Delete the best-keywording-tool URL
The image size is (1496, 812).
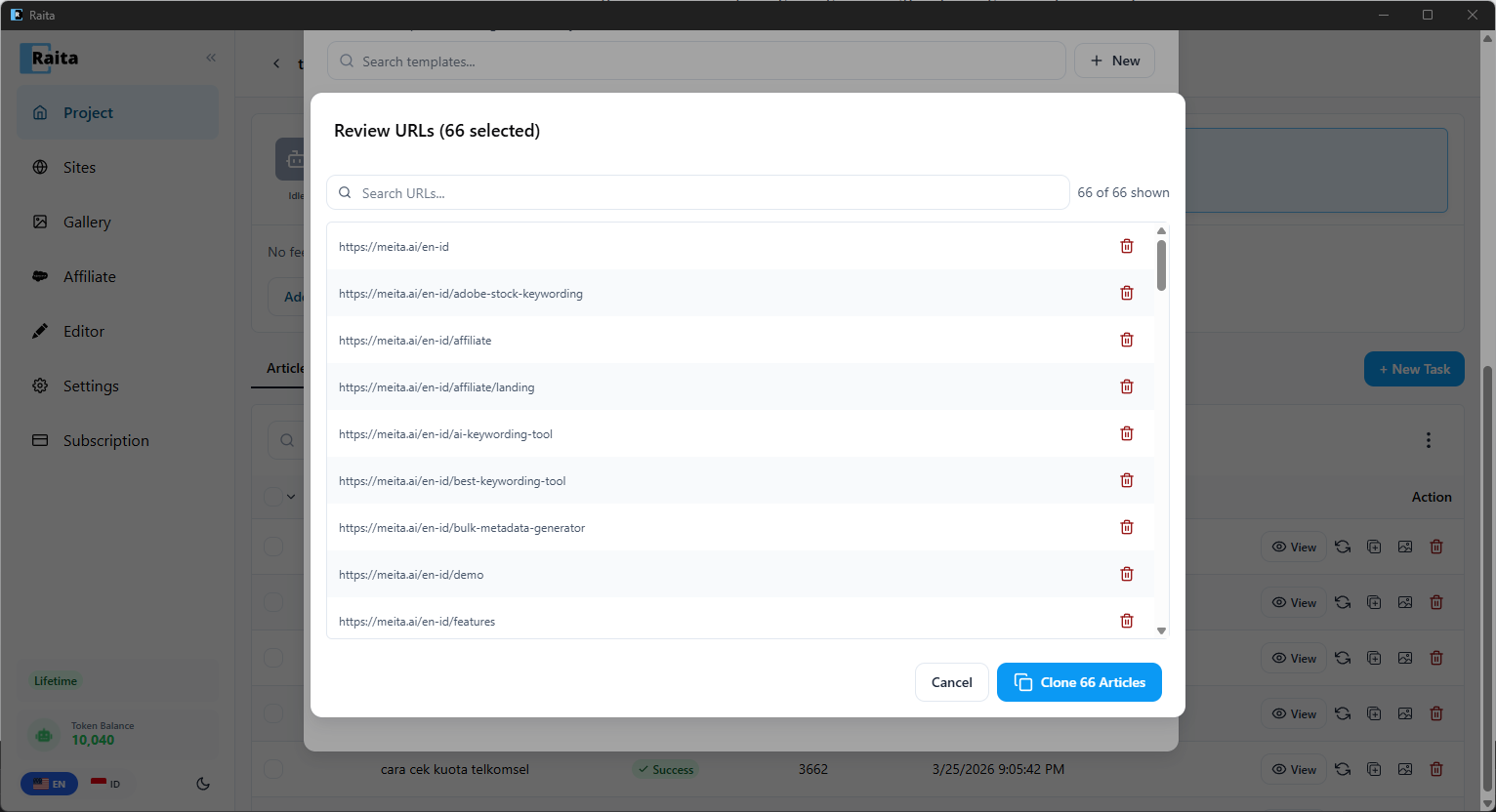click(x=1127, y=480)
